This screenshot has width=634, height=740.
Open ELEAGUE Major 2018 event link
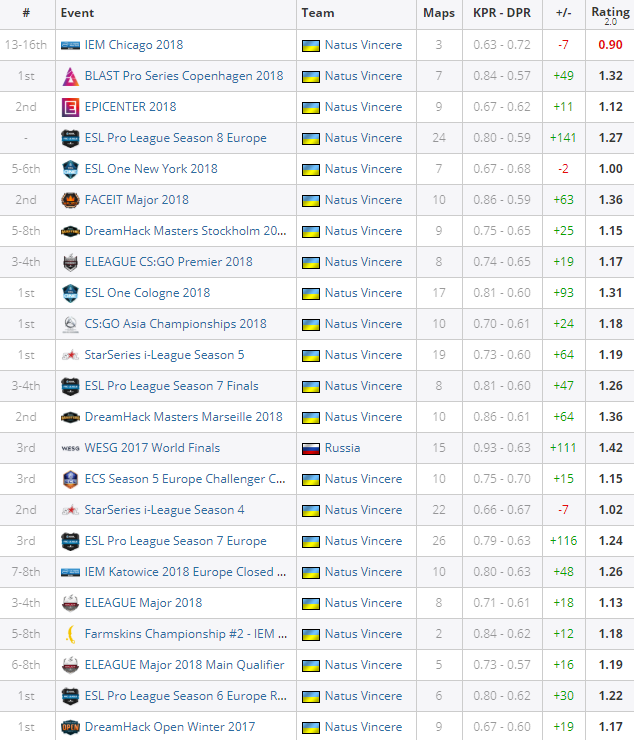pos(143,603)
